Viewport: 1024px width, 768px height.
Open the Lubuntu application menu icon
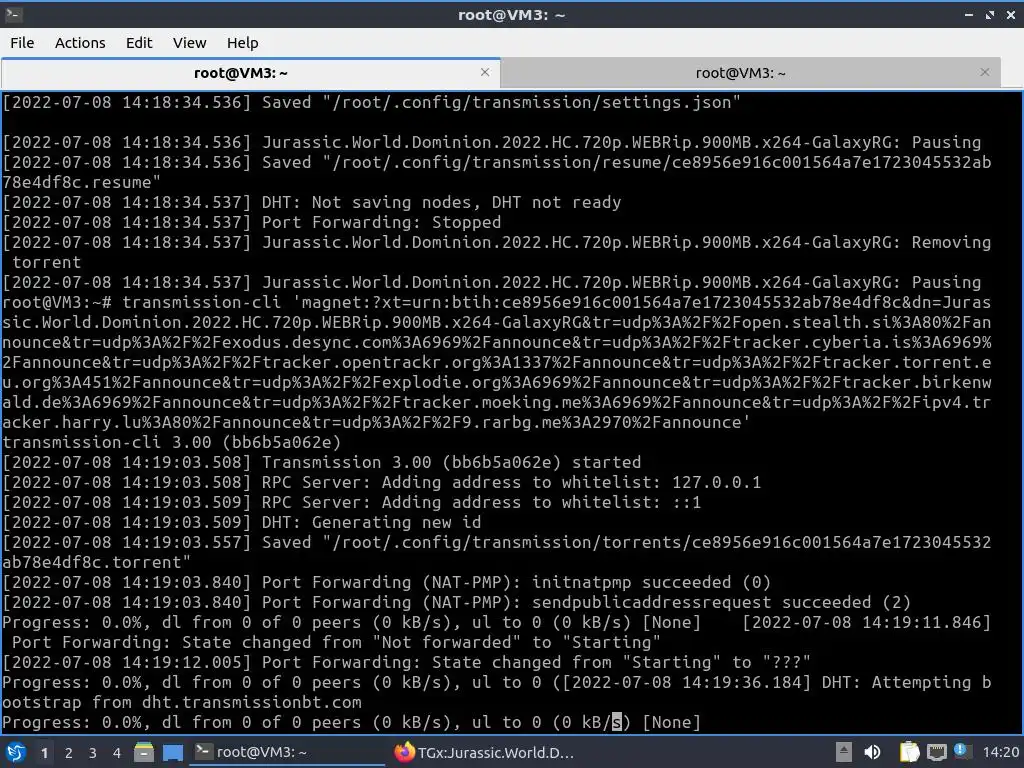pos(15,752)
